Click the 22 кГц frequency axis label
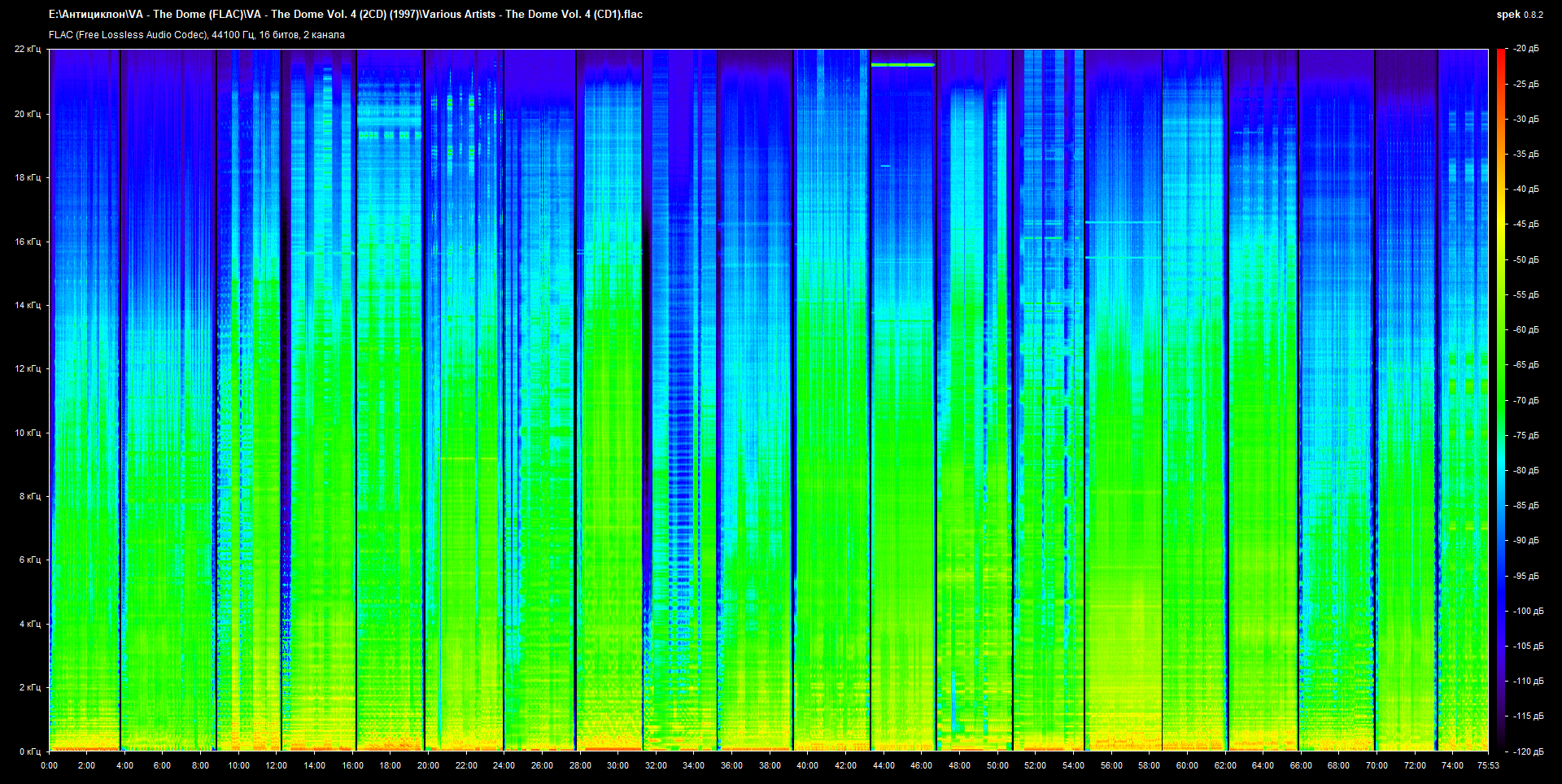 tap(27, 49)
